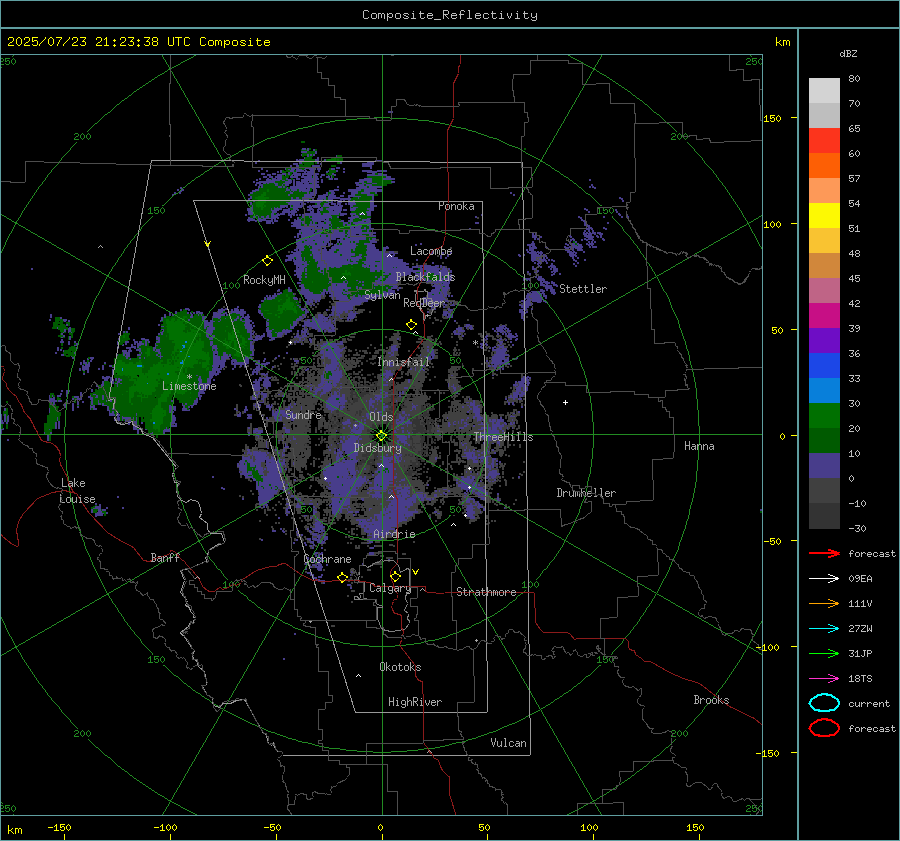Click the dBZ legend heading

pos(848,53)
